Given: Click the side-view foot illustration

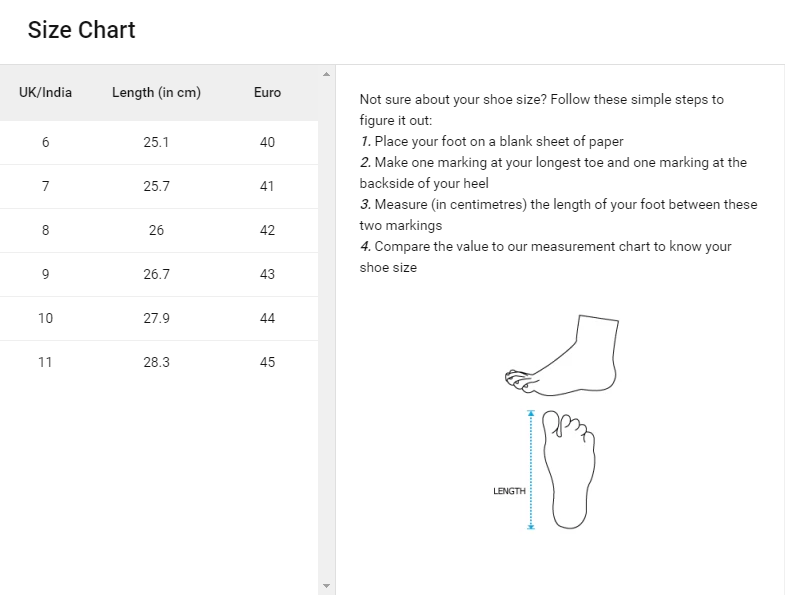Looking at the screenshot, I should click(x=562, y=356).
